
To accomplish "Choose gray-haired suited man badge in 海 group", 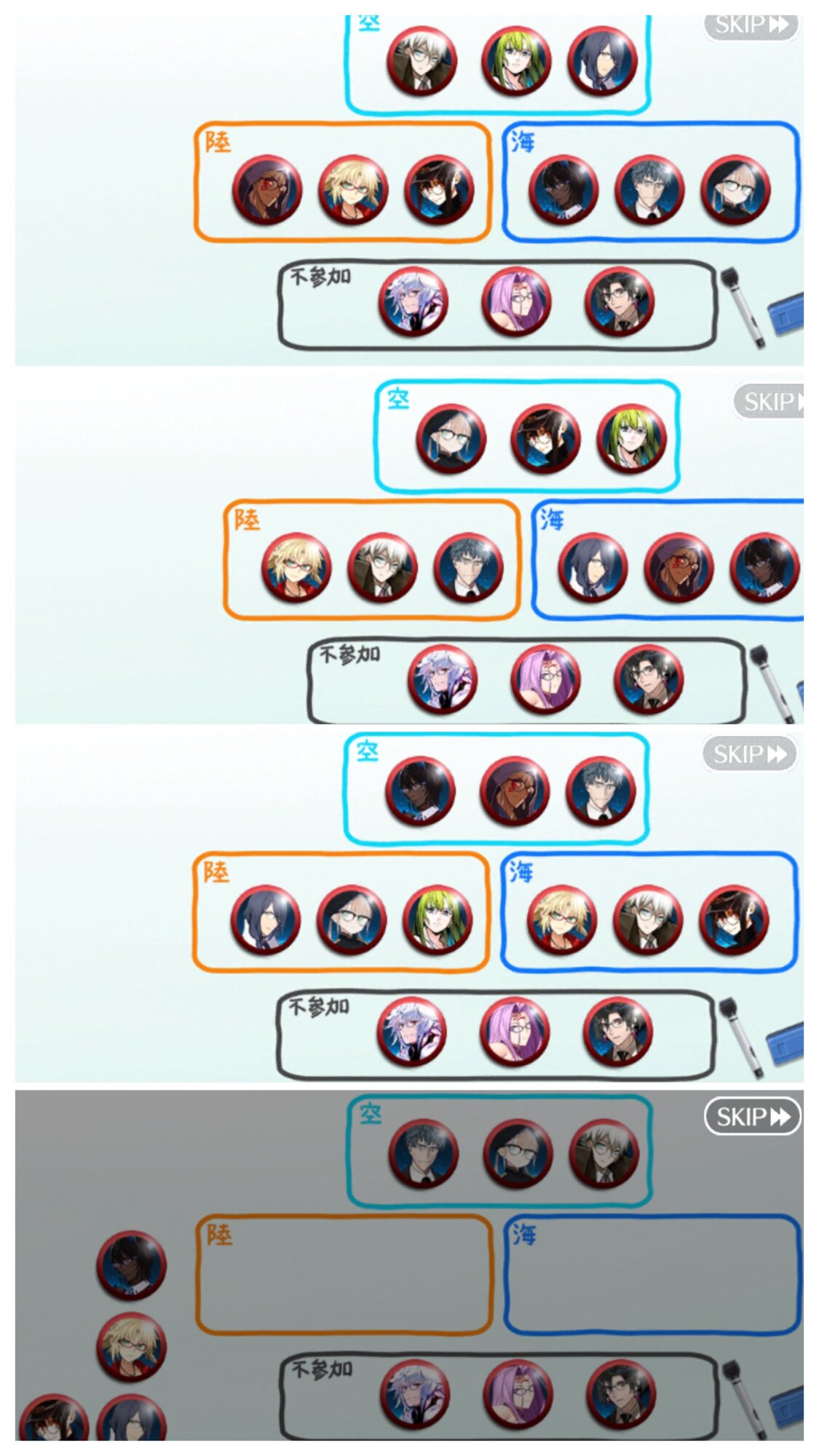I will pyautogui.click(x=649, y=190).
